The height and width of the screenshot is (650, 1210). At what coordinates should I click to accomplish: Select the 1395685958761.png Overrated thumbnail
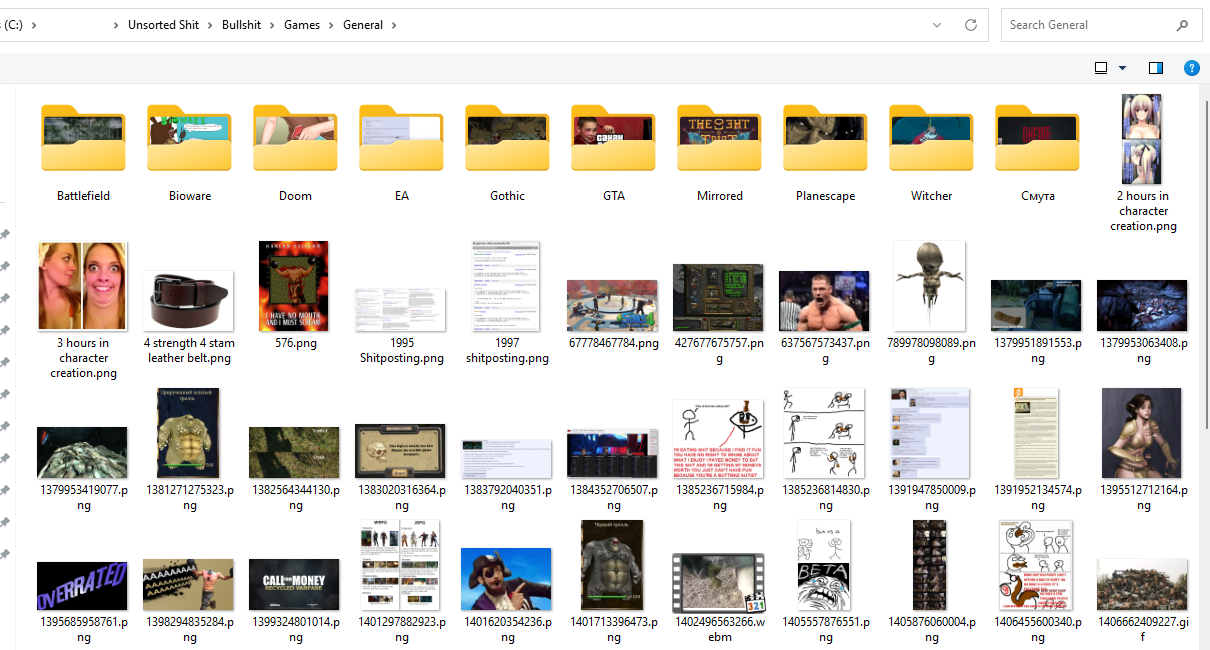pos(83,585)
